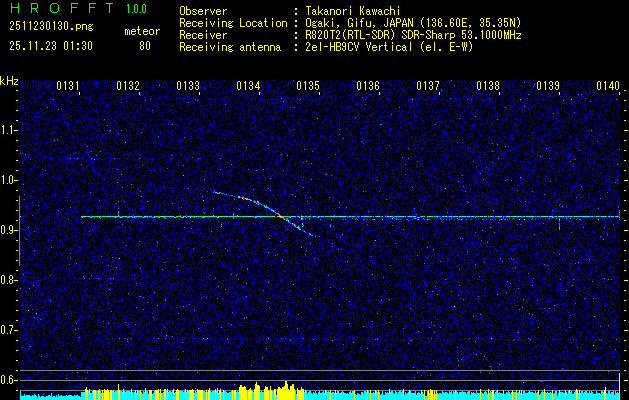Click the 0.7 kHz frequency axis label

click(x=8, y=330)
